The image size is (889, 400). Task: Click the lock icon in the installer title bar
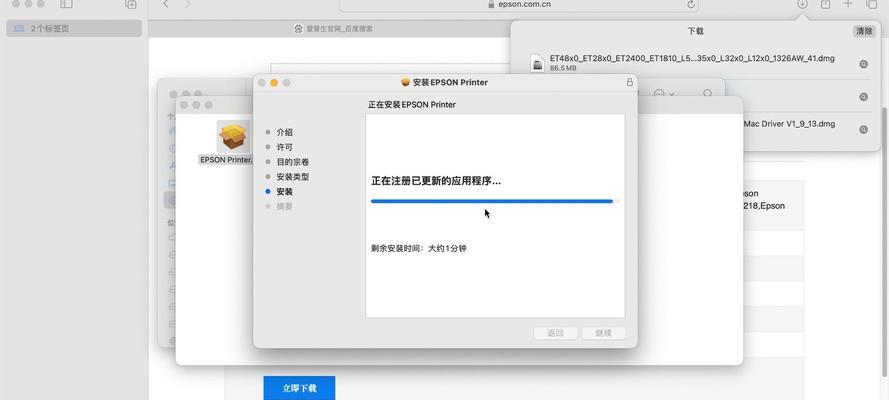click(629, 82)
